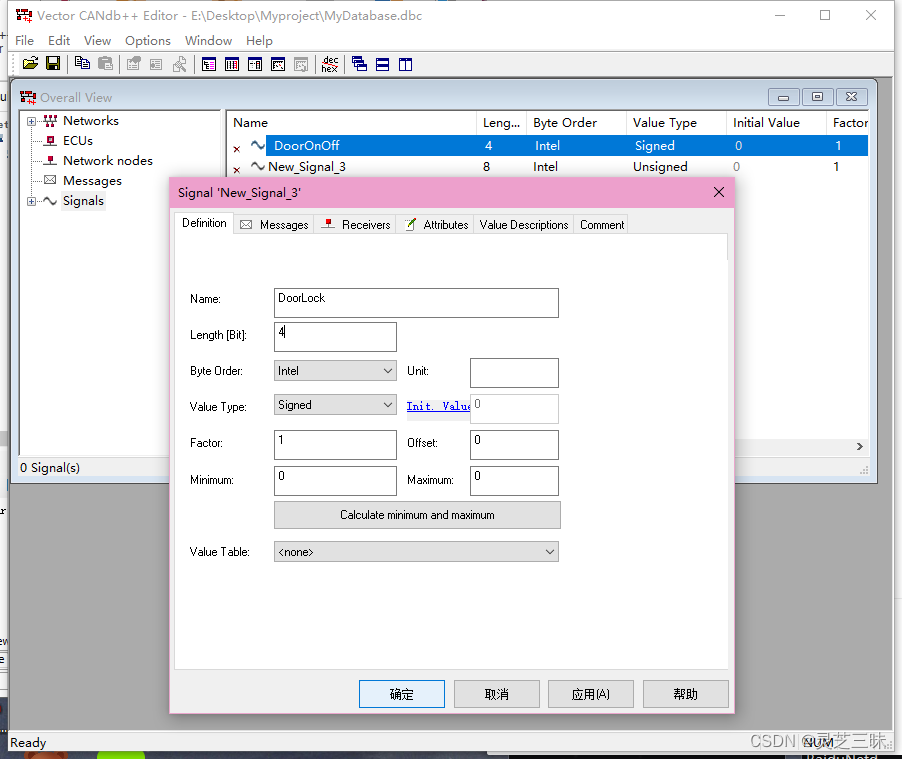This screenshot has width=902, height=759.
Task: Switch to the Receivers tab
Action: 356,224
